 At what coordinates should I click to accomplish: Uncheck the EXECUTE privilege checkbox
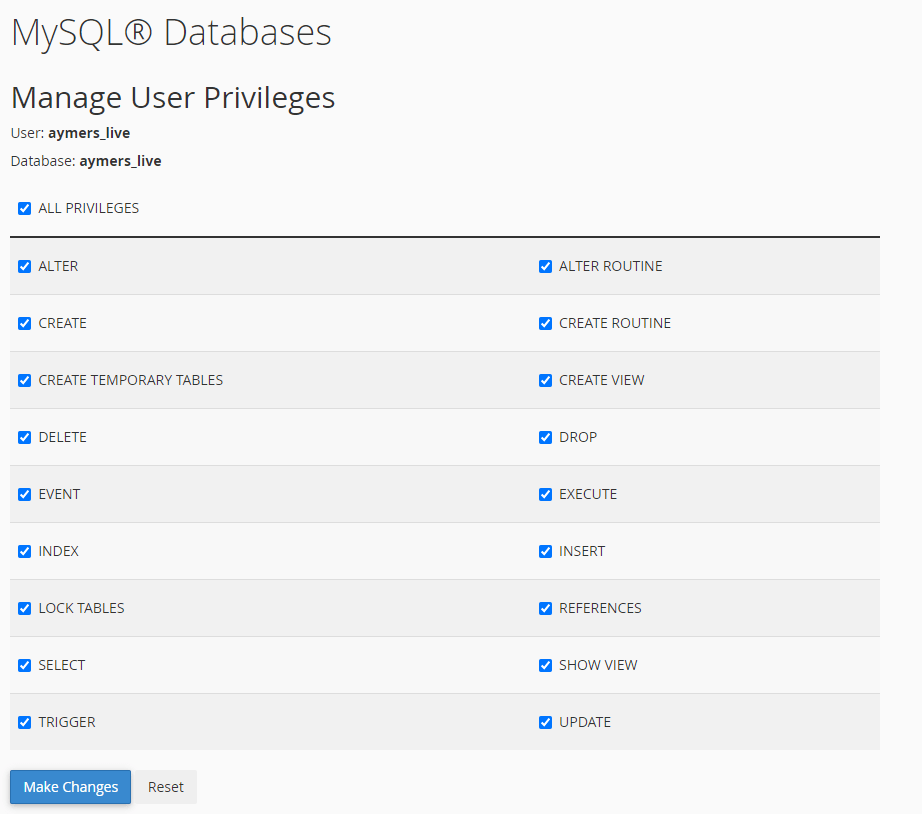545,495
